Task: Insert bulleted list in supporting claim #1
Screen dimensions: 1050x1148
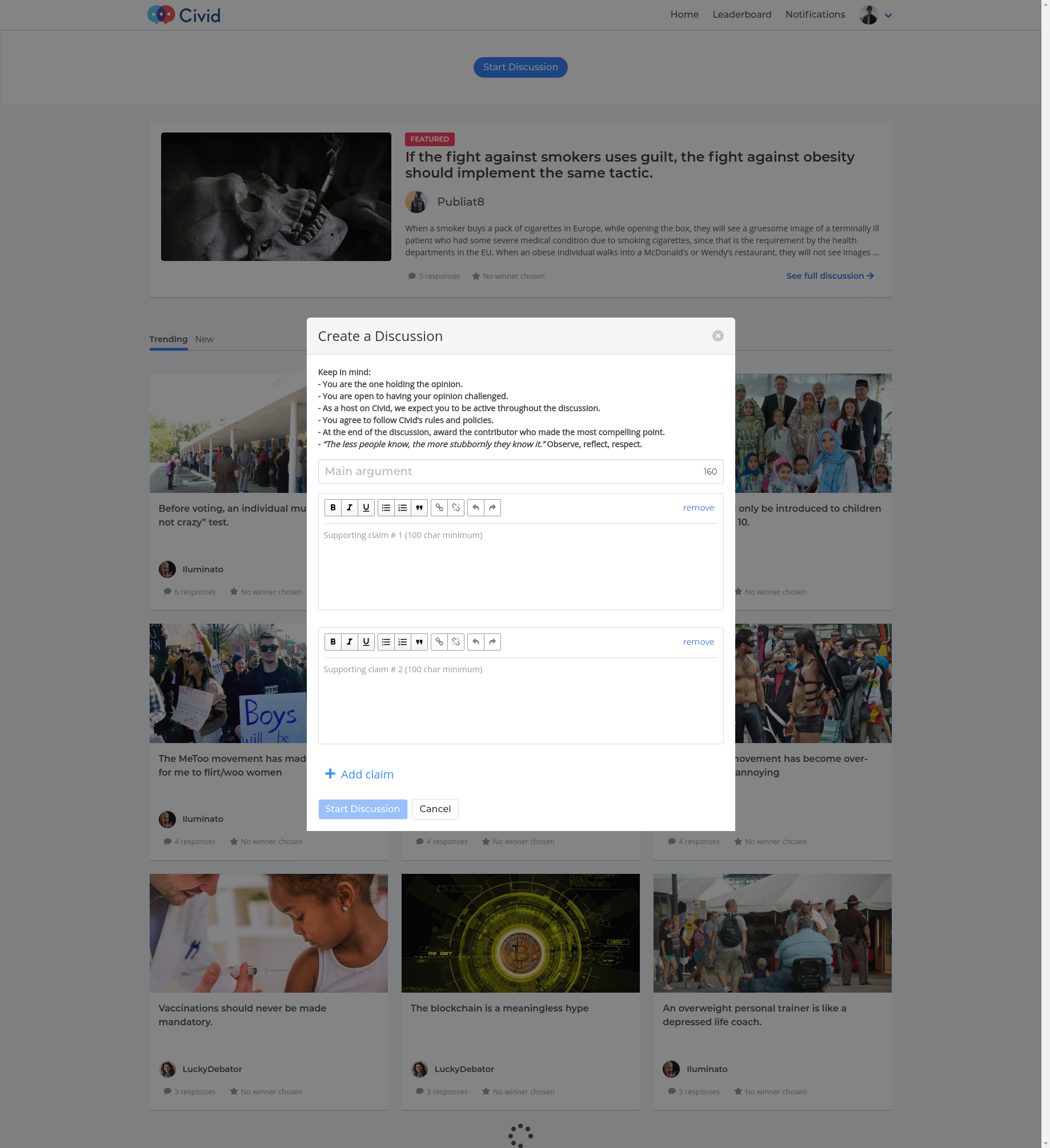Action: pos(386,508)
